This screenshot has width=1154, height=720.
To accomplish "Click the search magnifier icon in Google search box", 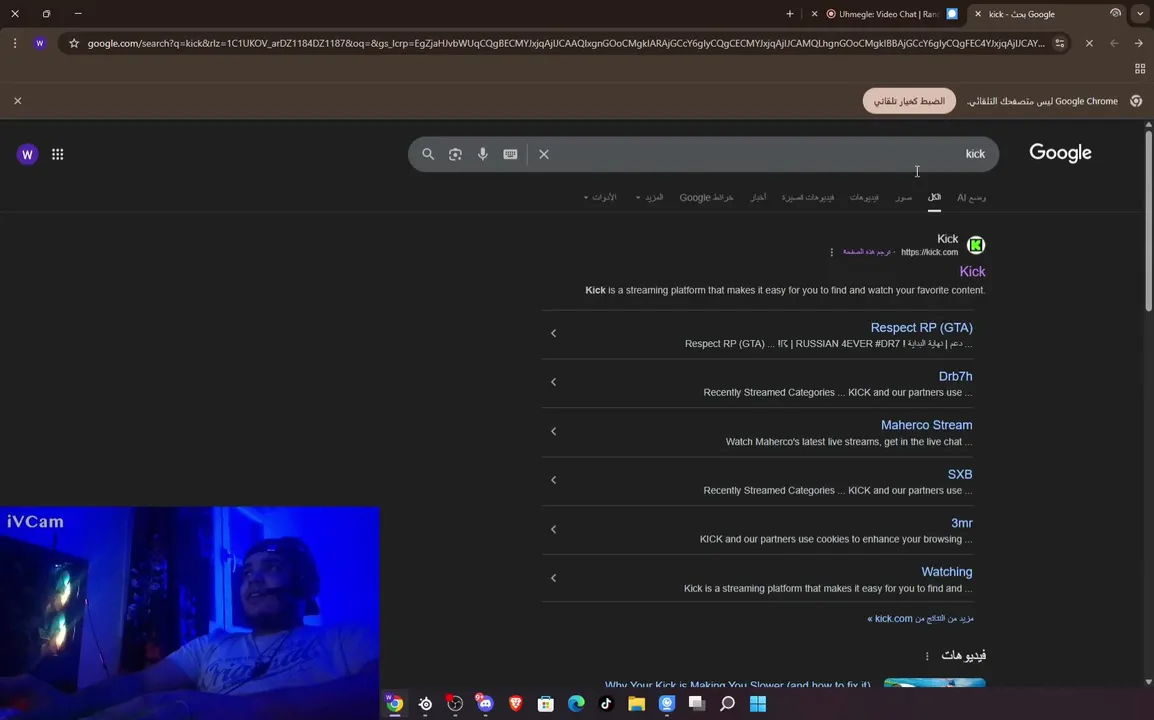I will [x=428, y=154].
